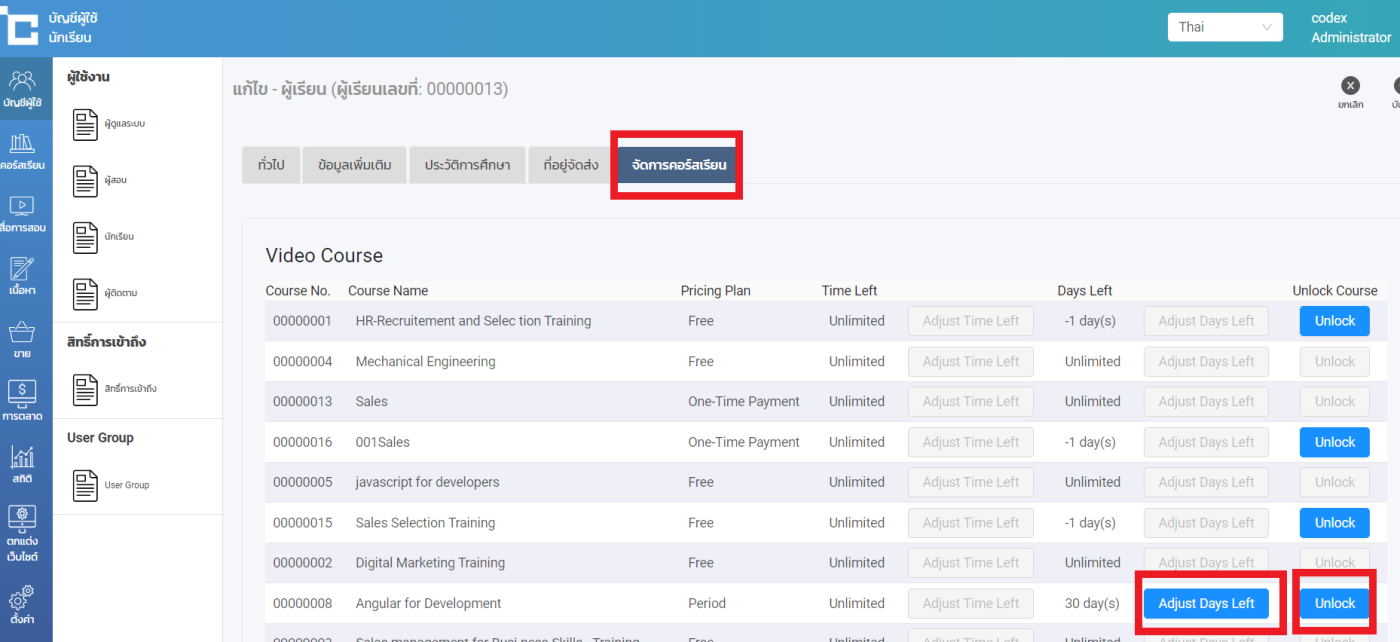
Task: Click Adjust Days Left for Angular course
Action: click(x=1206, y=603)
